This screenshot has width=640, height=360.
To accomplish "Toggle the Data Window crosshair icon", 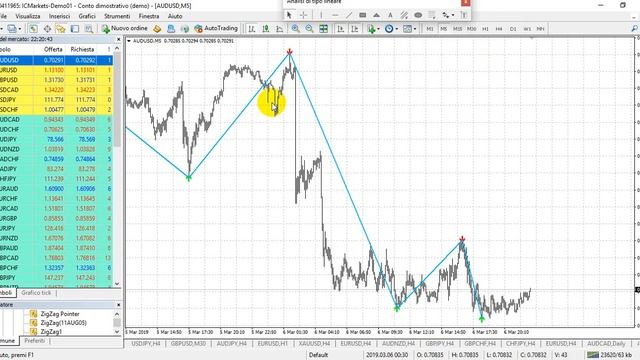I will (47, 29).
